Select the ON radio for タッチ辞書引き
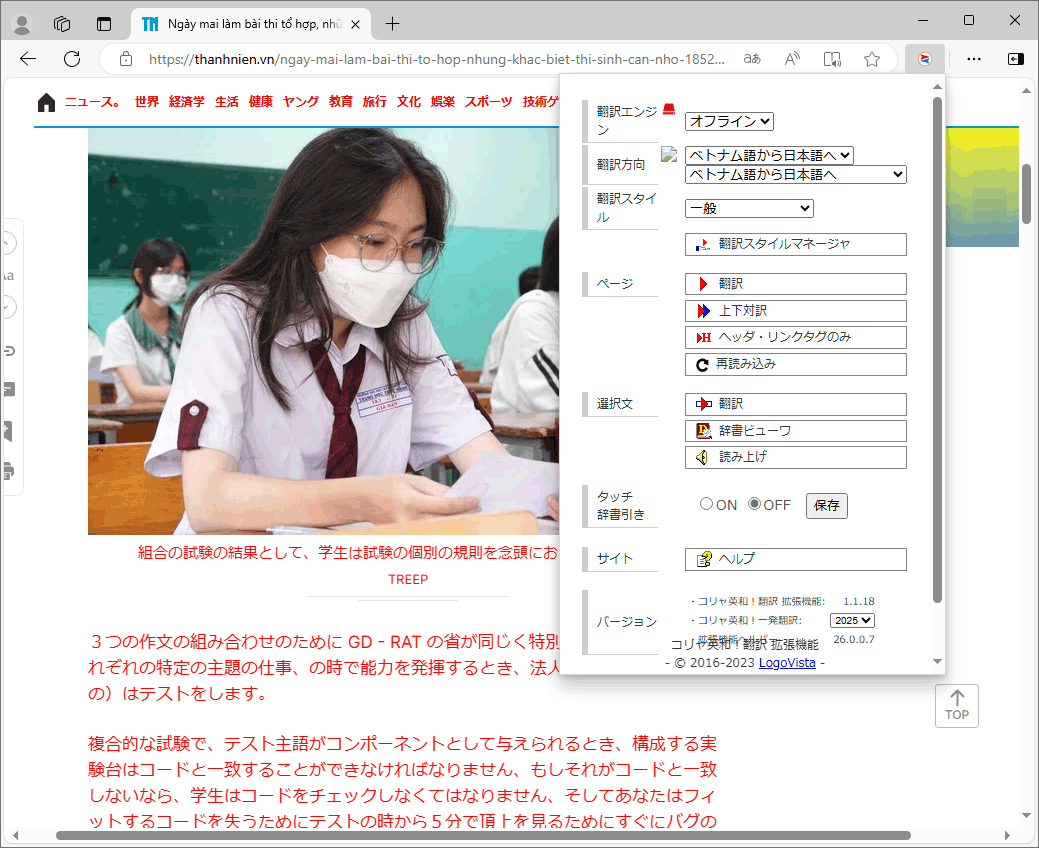 (707, 504)
